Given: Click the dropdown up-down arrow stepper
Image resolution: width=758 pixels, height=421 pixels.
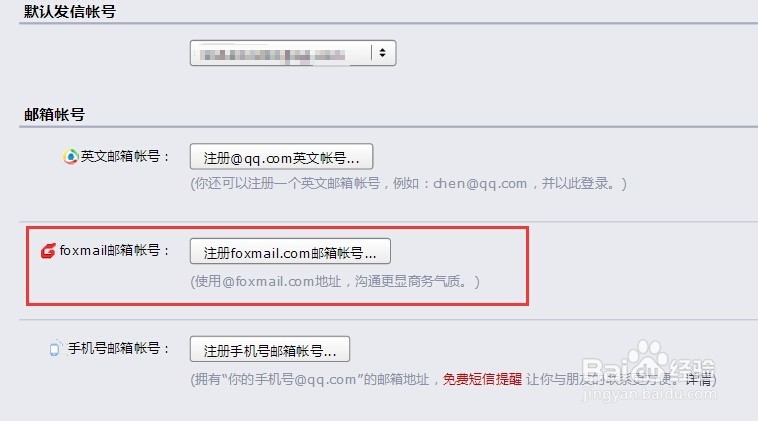Looking at the screenshot, I should tap(382, 53).
